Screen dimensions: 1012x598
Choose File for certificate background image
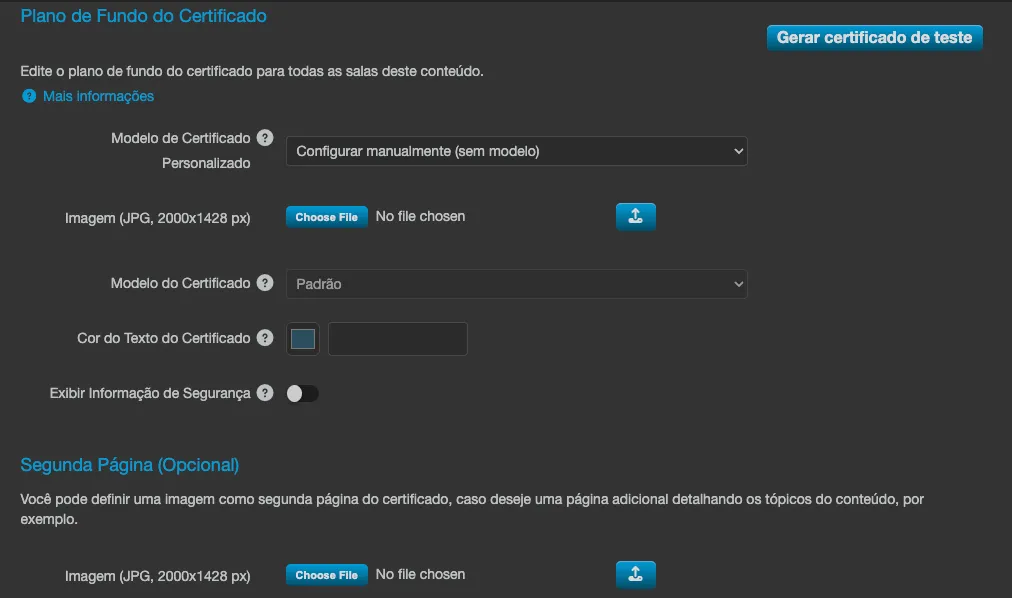[327, 217]
